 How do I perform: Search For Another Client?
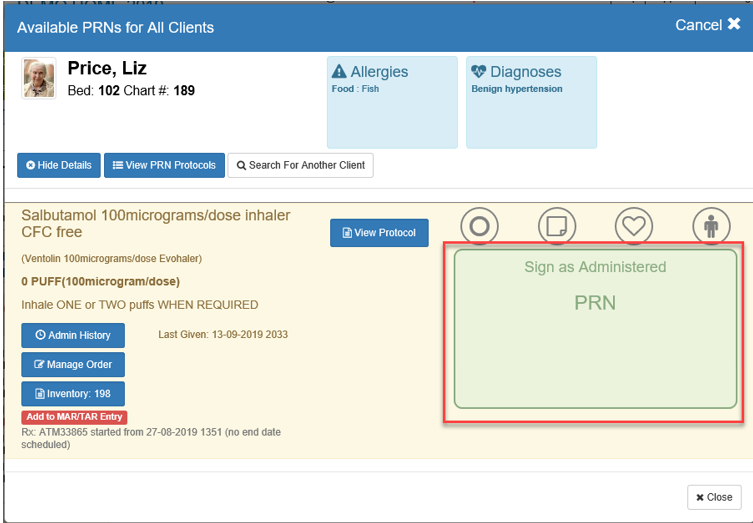click(300, 165)
